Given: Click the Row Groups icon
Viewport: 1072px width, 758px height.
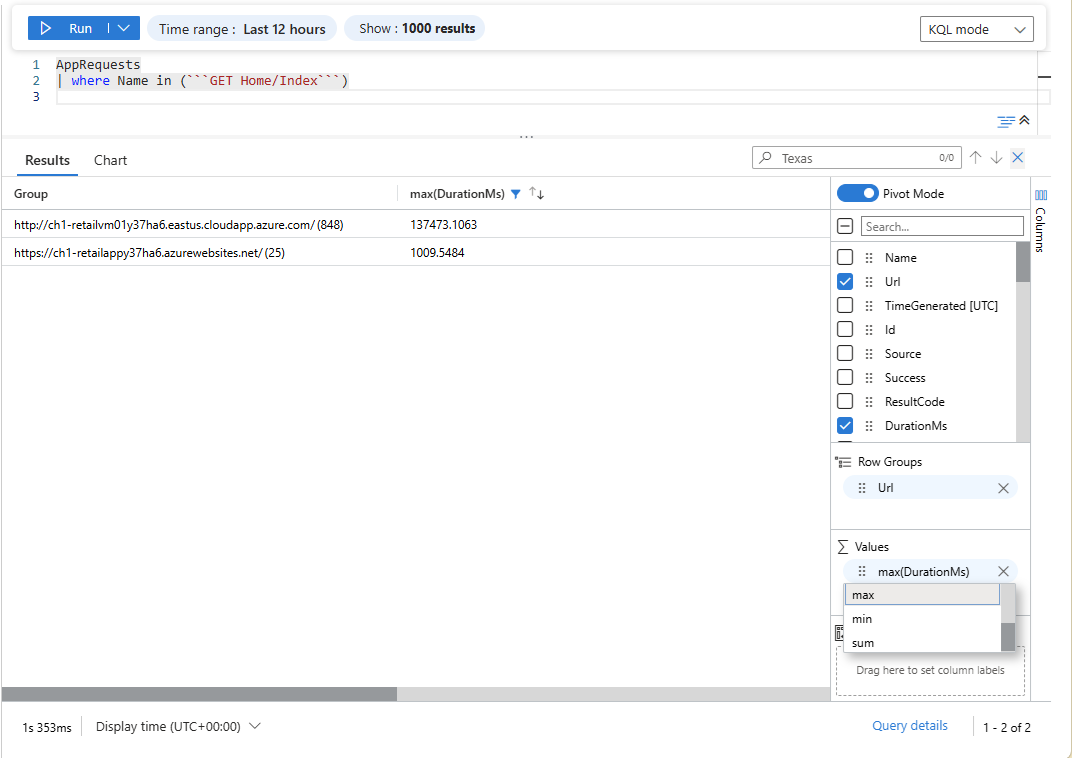Looking at the screenshot, I should tap(843, 462).
